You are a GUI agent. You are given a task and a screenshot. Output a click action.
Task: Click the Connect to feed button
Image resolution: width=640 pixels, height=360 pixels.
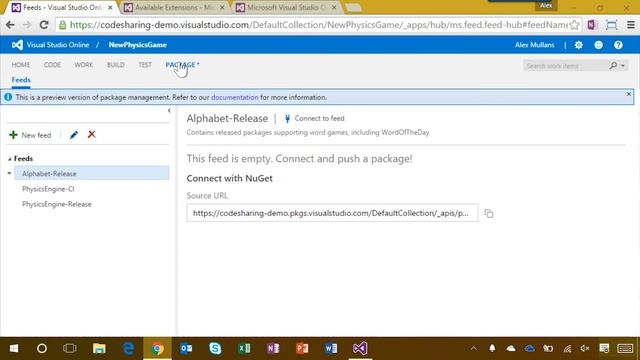(314, 118)
